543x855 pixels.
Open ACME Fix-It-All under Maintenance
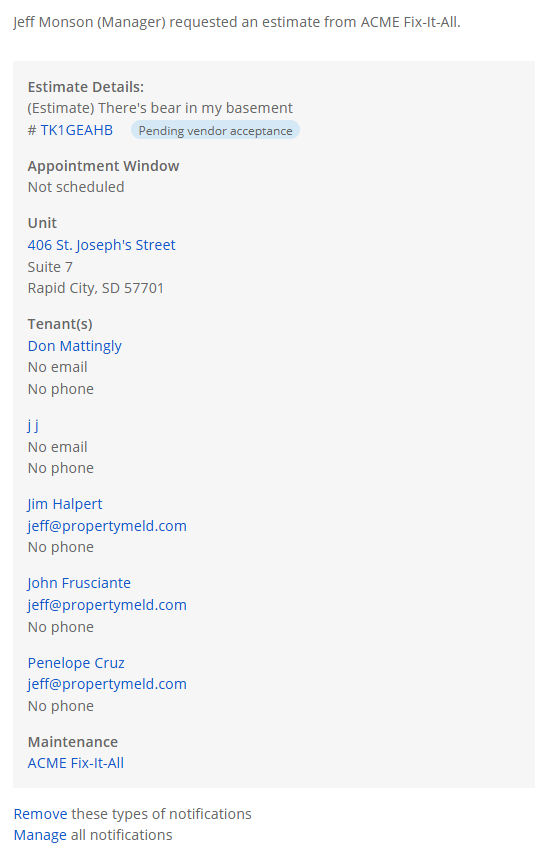pos(76,763)
